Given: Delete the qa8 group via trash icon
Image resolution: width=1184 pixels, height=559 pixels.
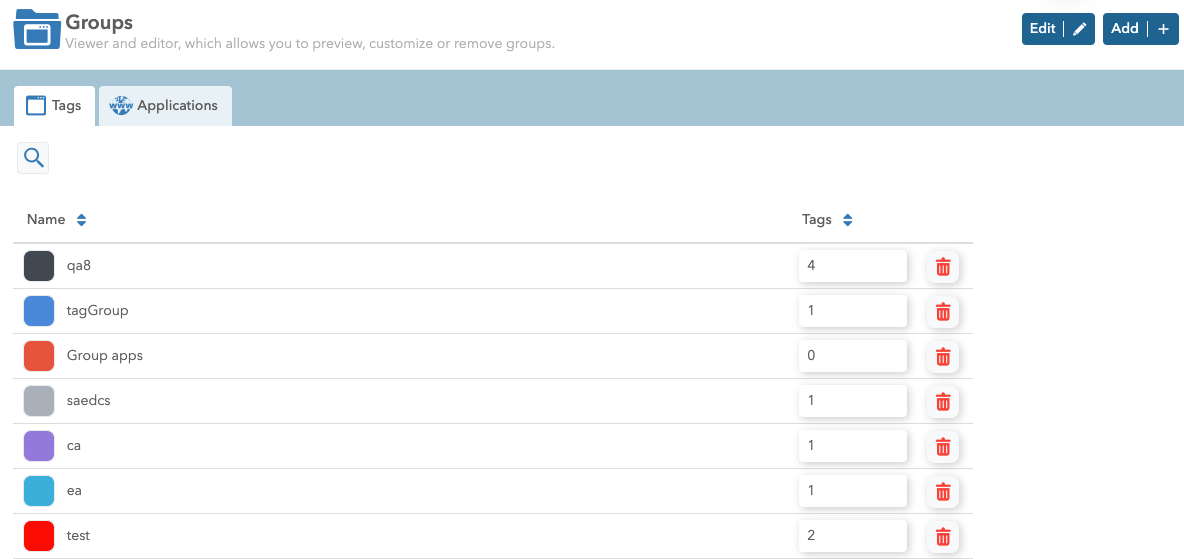Looking at the screenshot, I should [942, 267].
